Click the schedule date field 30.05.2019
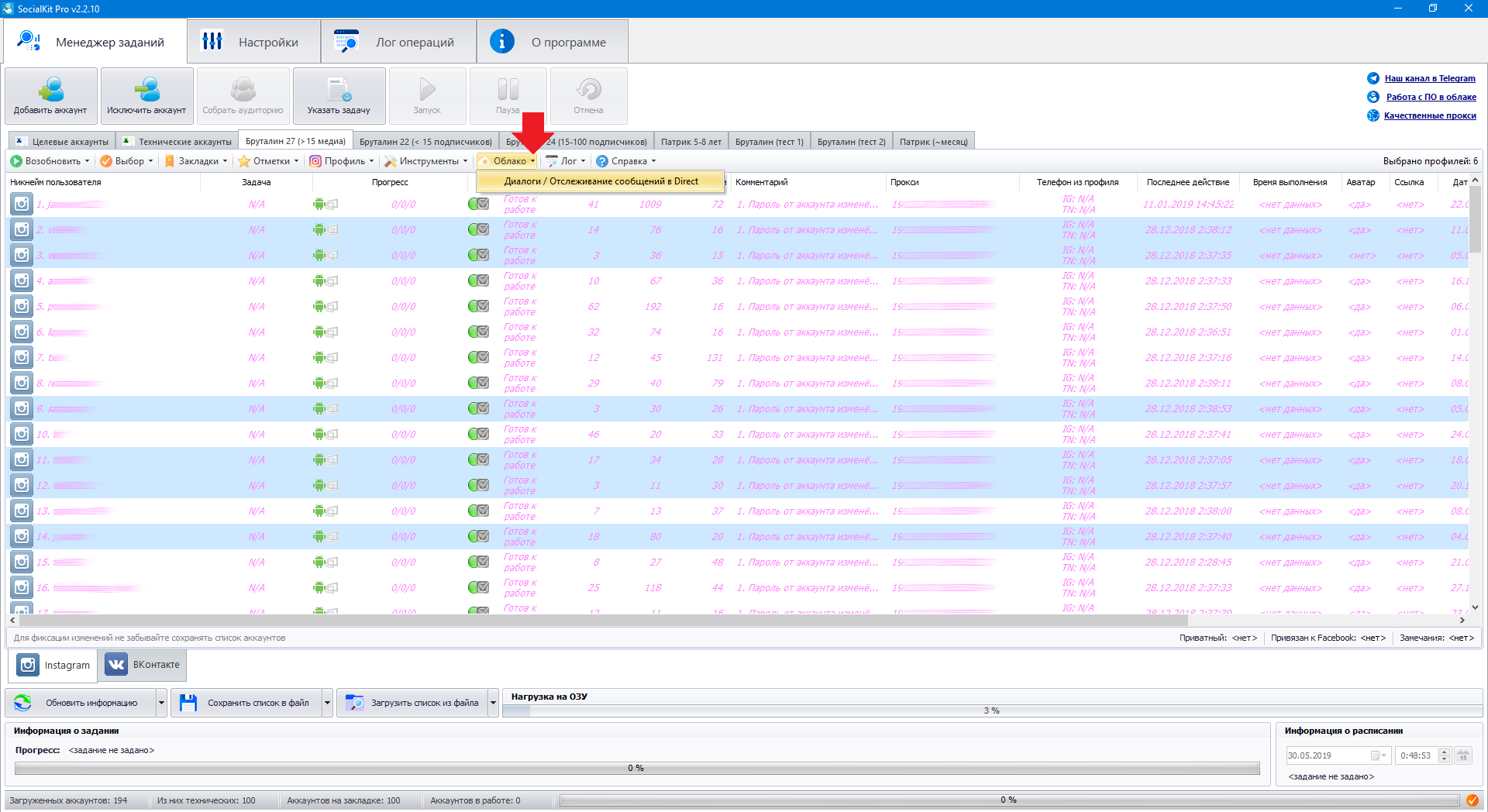 [x=1337, y=755]
